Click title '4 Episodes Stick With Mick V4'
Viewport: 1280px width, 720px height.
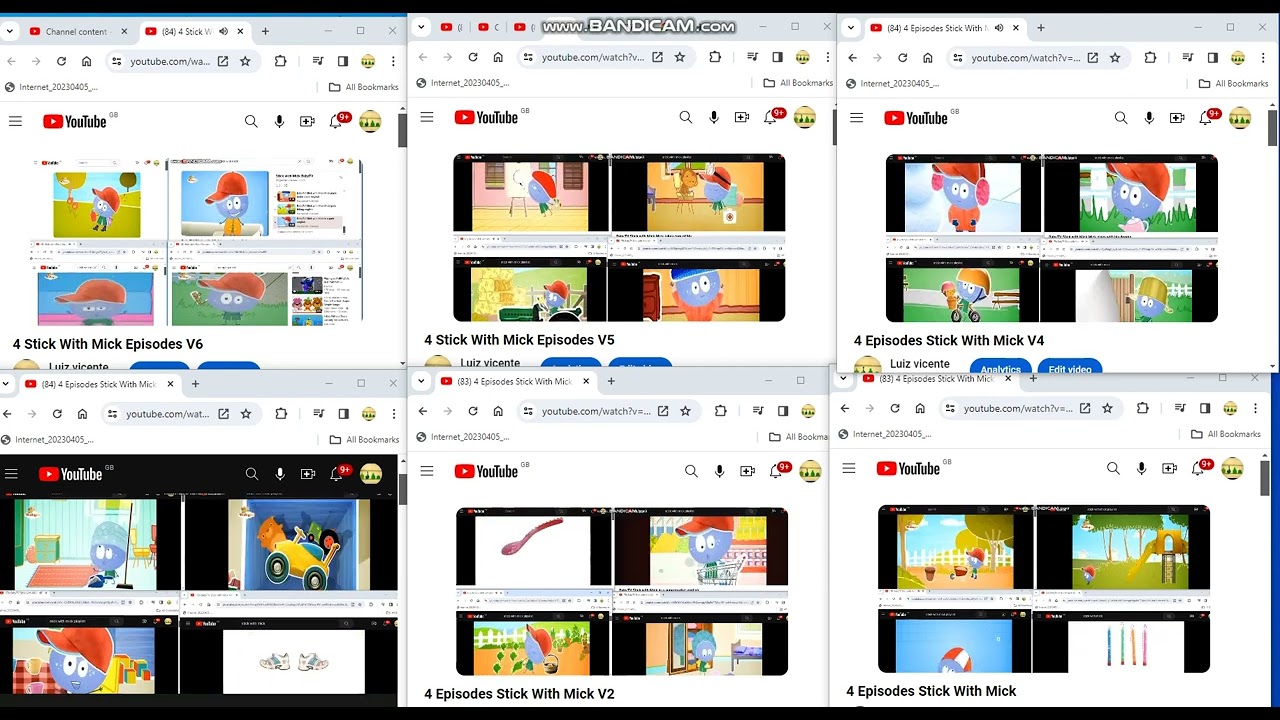click(x=949, y=341)
